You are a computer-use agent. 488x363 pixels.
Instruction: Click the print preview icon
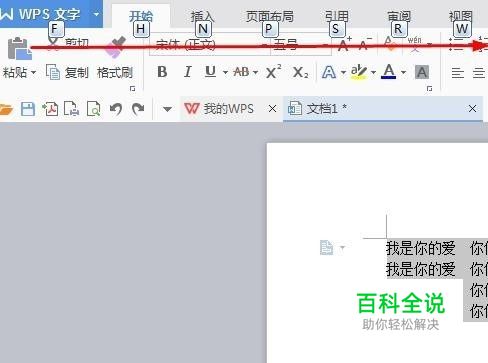(93, 109)
